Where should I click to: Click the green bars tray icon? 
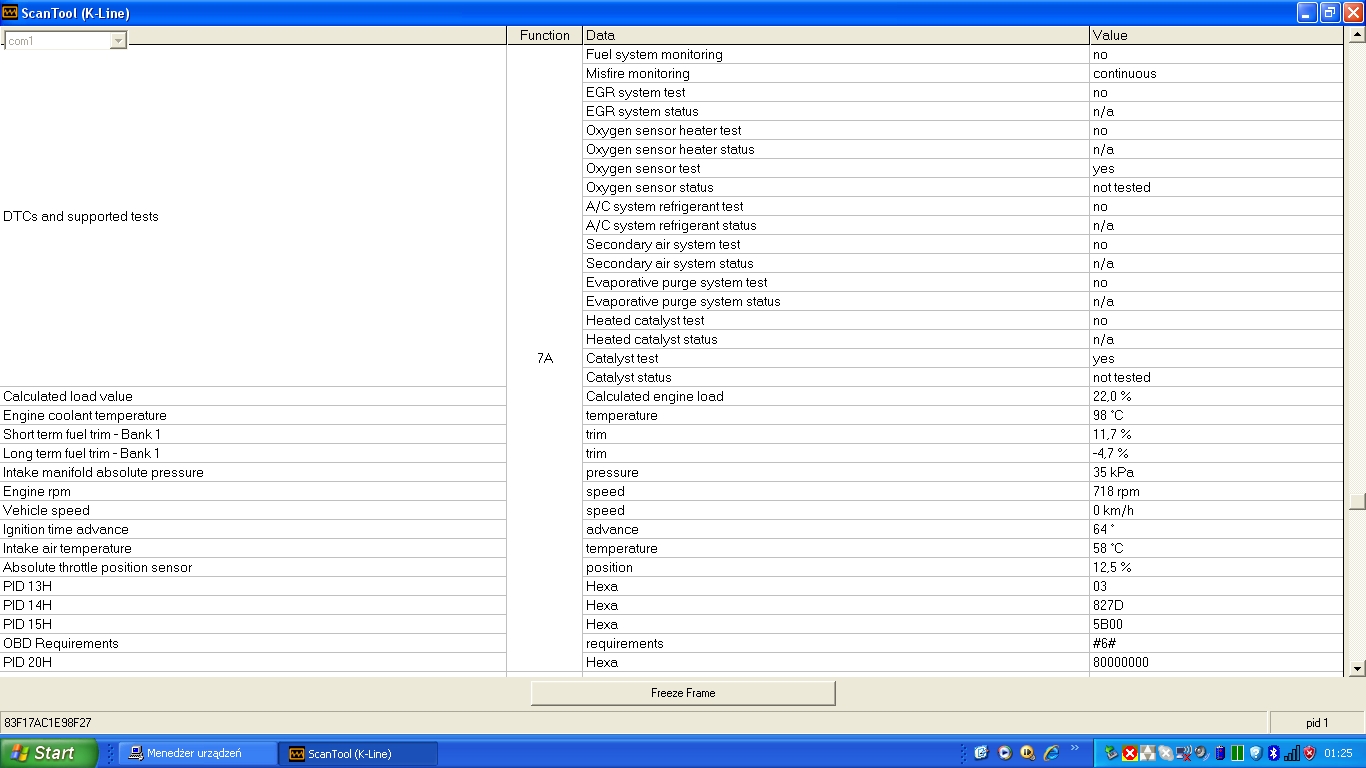(1237, 753)
